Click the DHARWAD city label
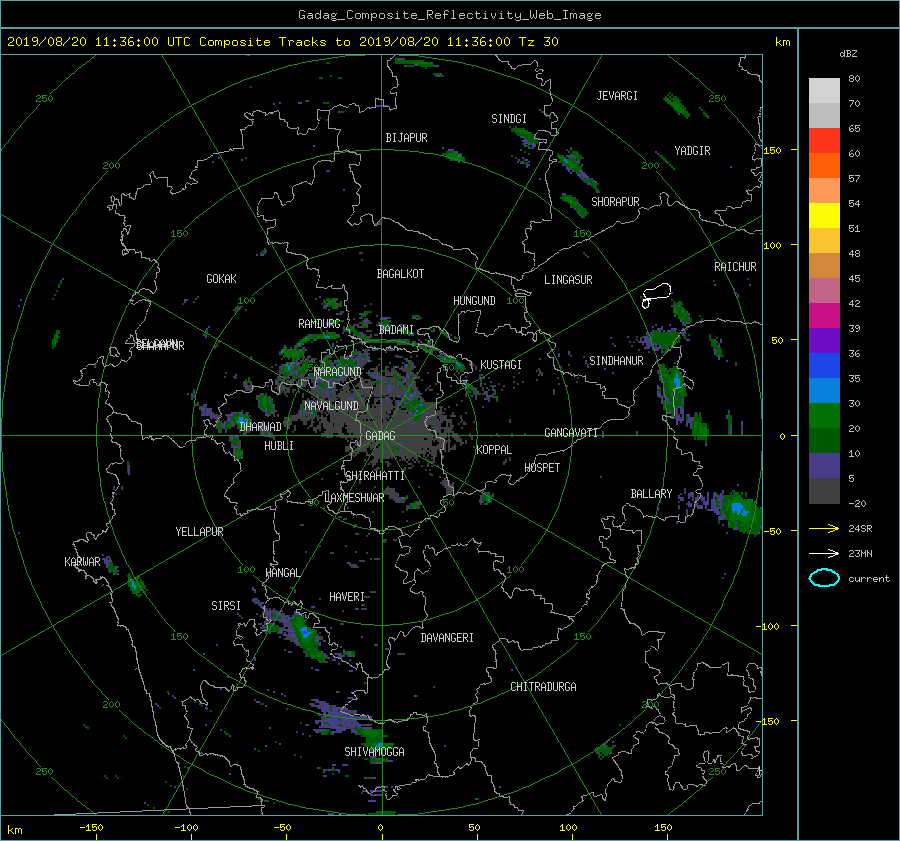Screen dimensions: 900x841 coord(261,427)
